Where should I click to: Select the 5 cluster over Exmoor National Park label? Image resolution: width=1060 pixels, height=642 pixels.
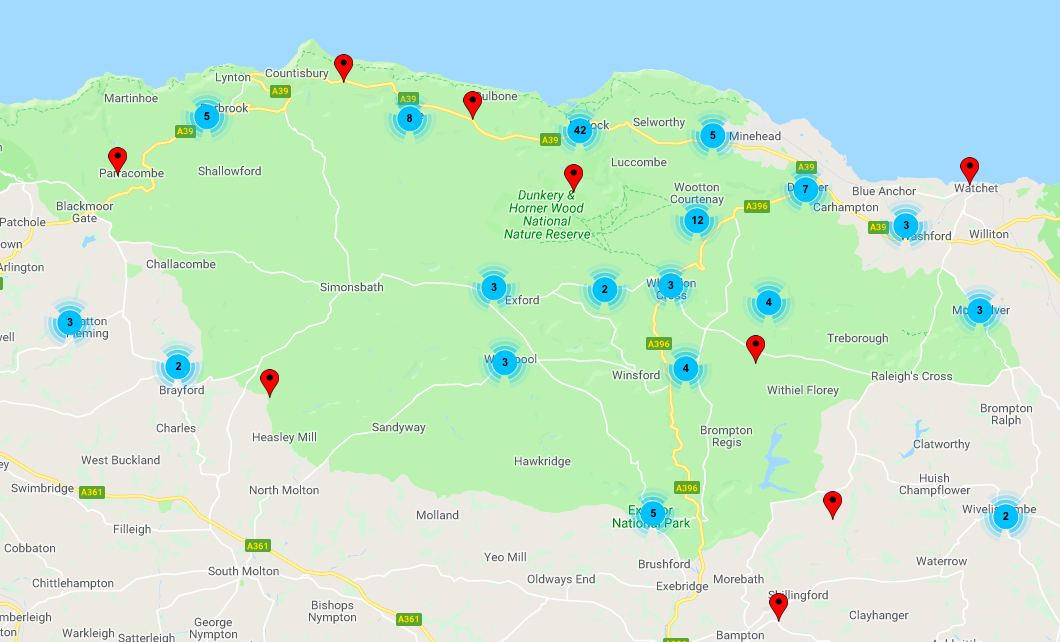[x=653, y=512]
